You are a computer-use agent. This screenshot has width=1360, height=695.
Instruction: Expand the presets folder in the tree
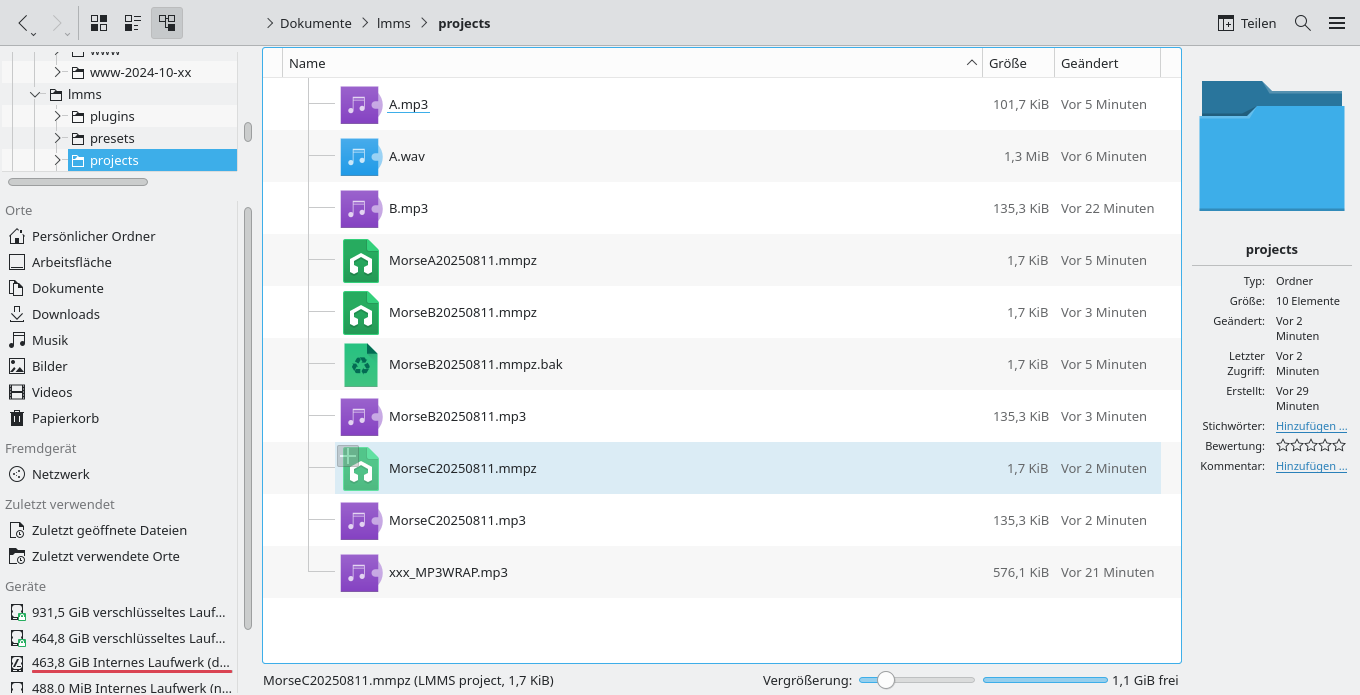58,139
